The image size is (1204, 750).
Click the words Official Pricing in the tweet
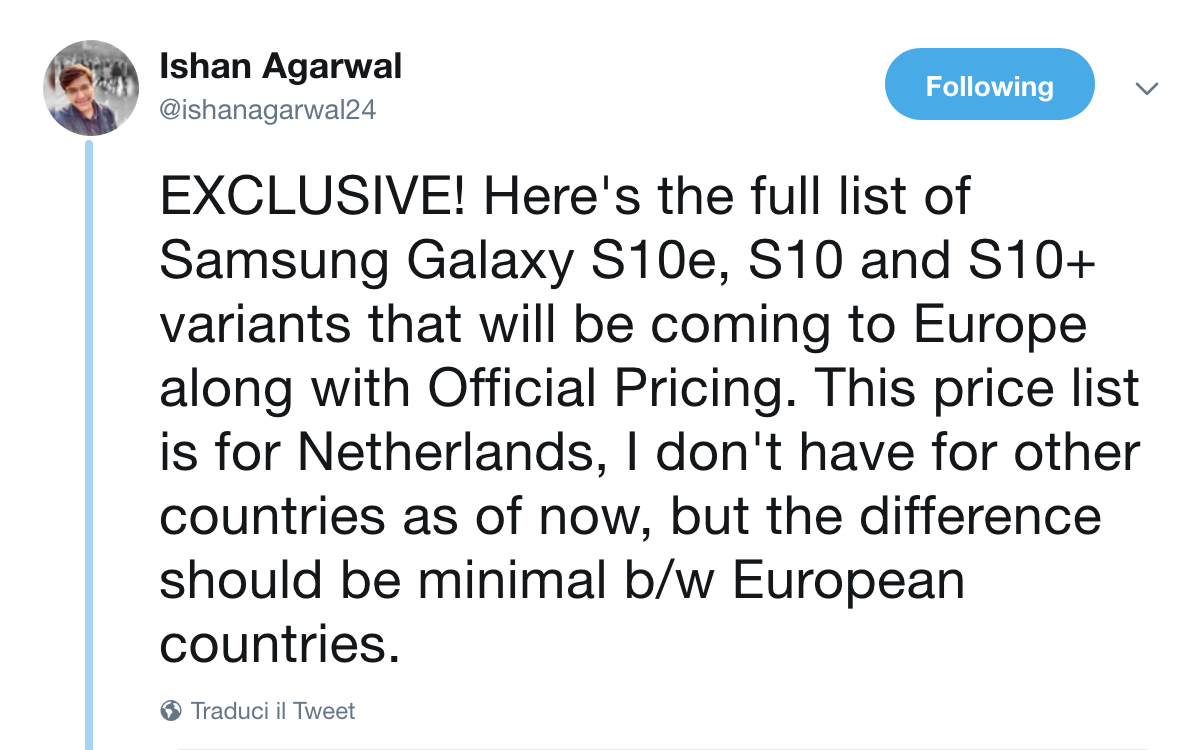tap(605, 388)
